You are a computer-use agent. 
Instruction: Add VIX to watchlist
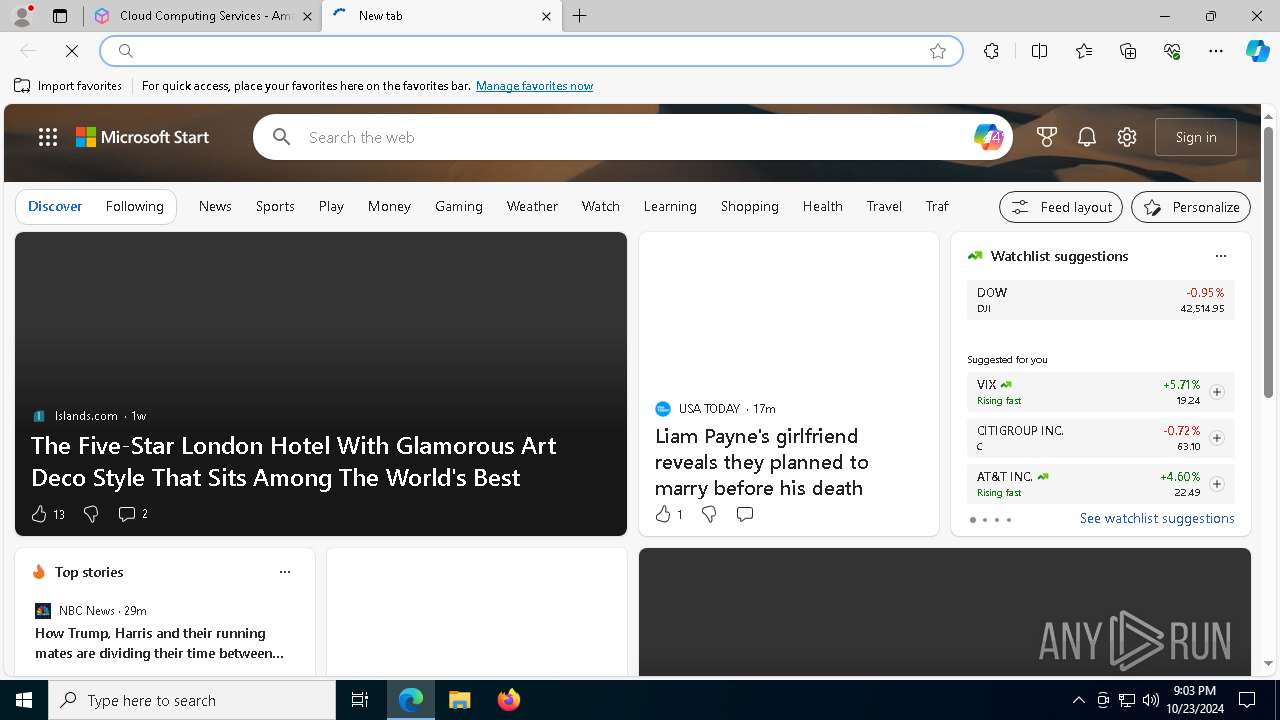[x=1216, y=392]
